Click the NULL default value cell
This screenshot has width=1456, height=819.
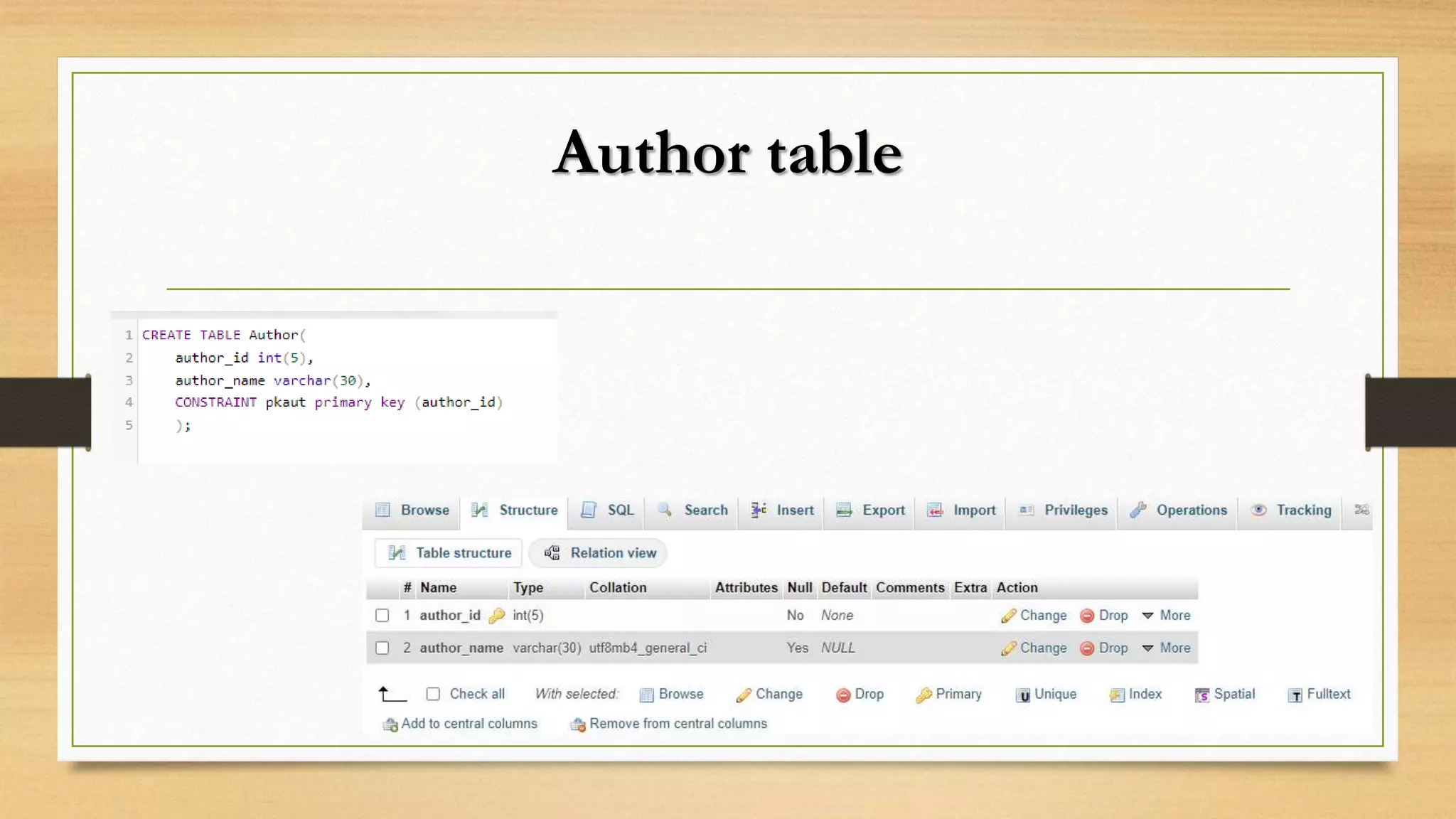[838, 648]
